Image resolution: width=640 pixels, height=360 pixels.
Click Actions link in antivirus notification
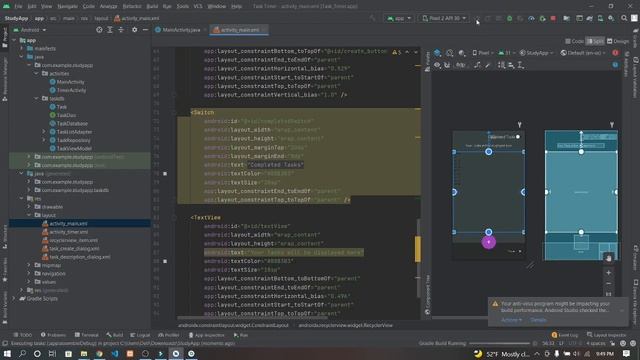click(511, 320)
